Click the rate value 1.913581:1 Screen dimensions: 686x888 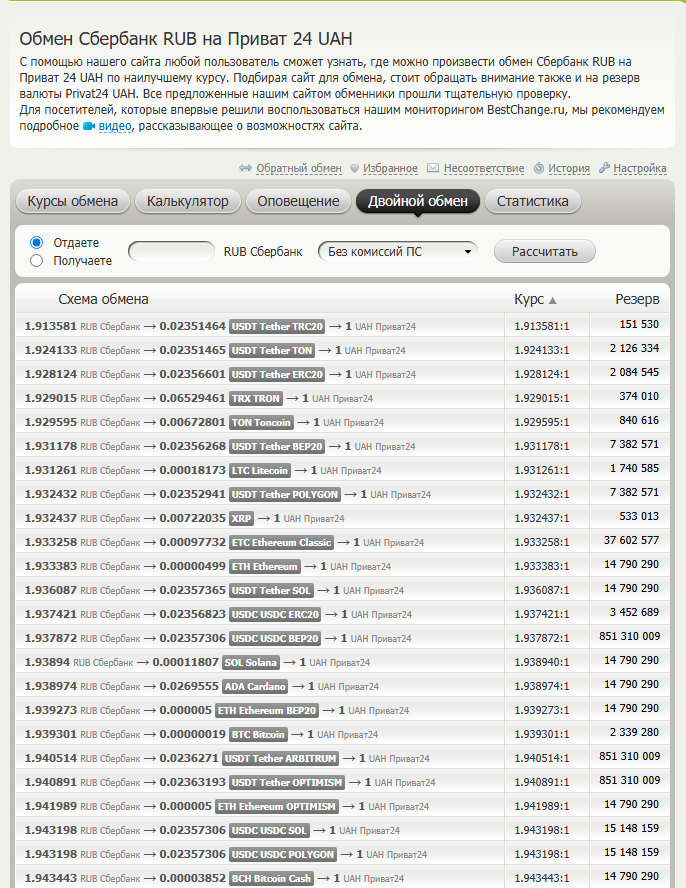pos(542,326)
